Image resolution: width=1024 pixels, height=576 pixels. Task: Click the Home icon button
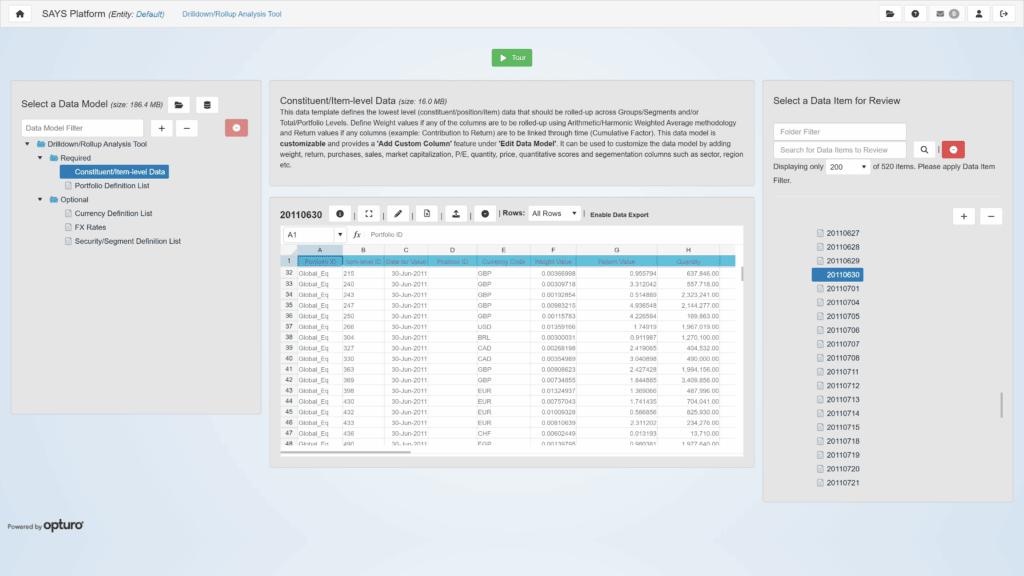(x=20, y=14)
